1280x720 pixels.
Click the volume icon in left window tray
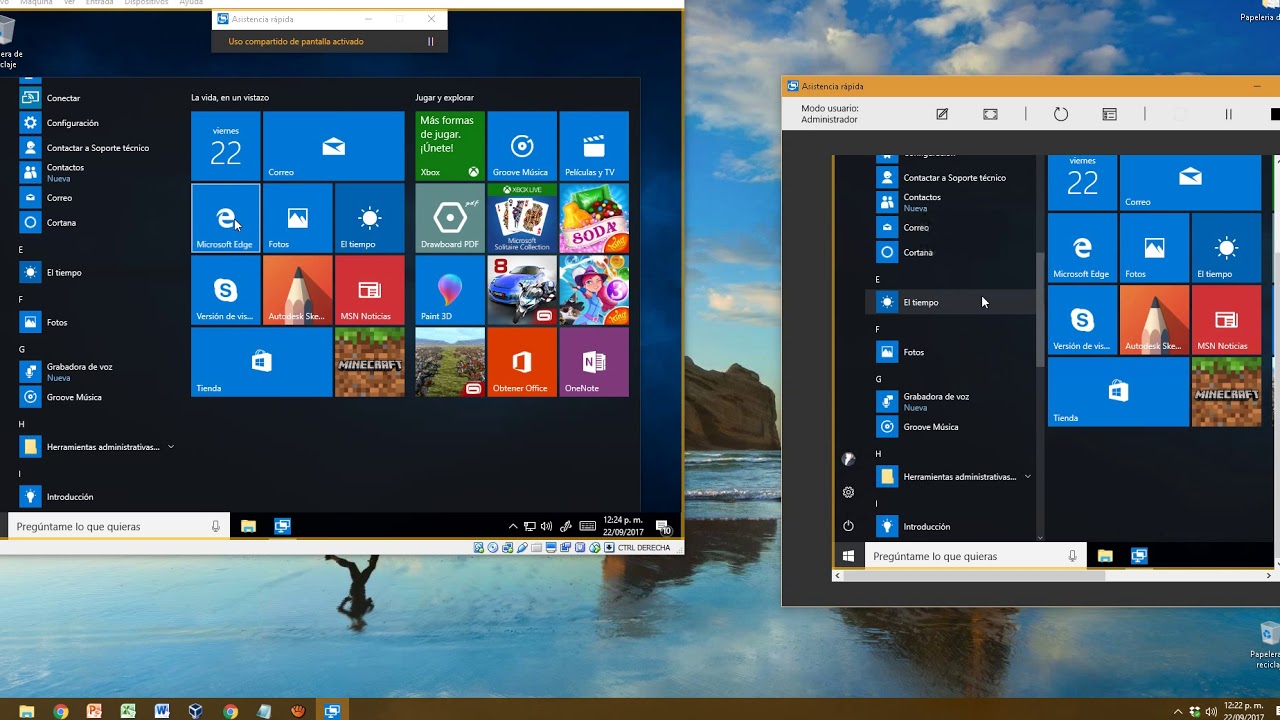[x=546, y=526]
